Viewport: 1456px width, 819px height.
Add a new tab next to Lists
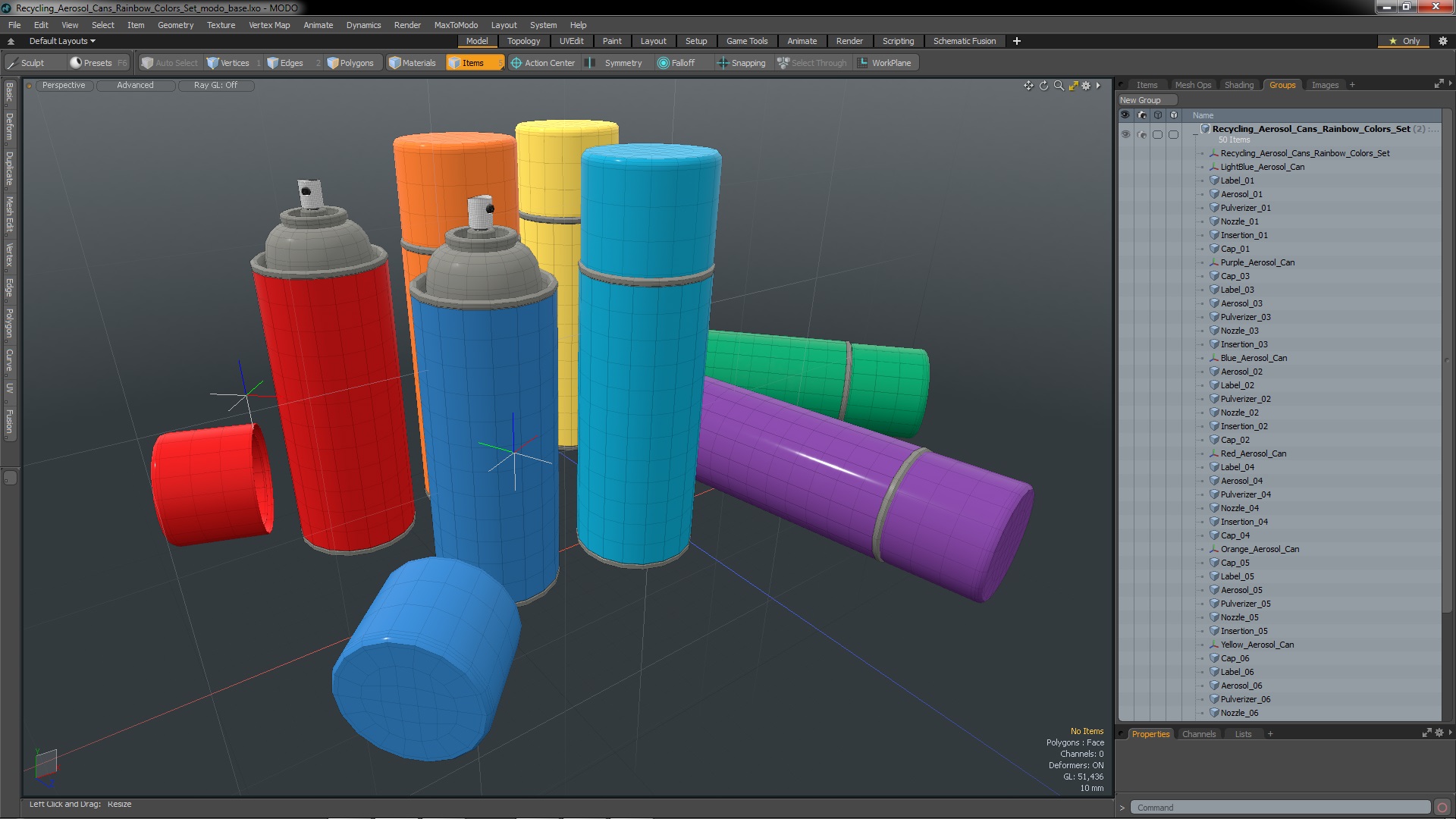[x=1270, y=734]
